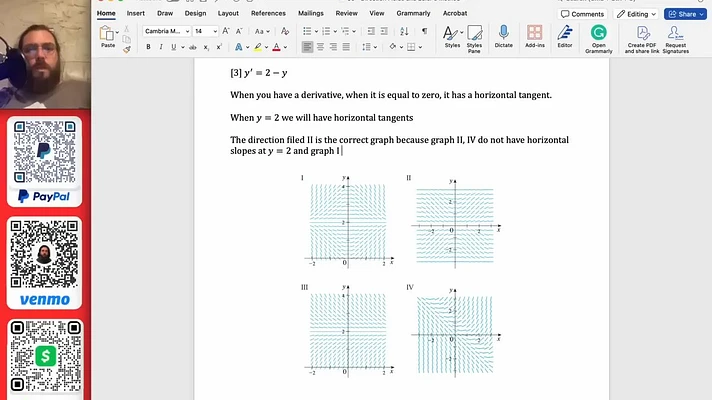Click the Comments button
The image size is (712, 400).
[582, 14]
